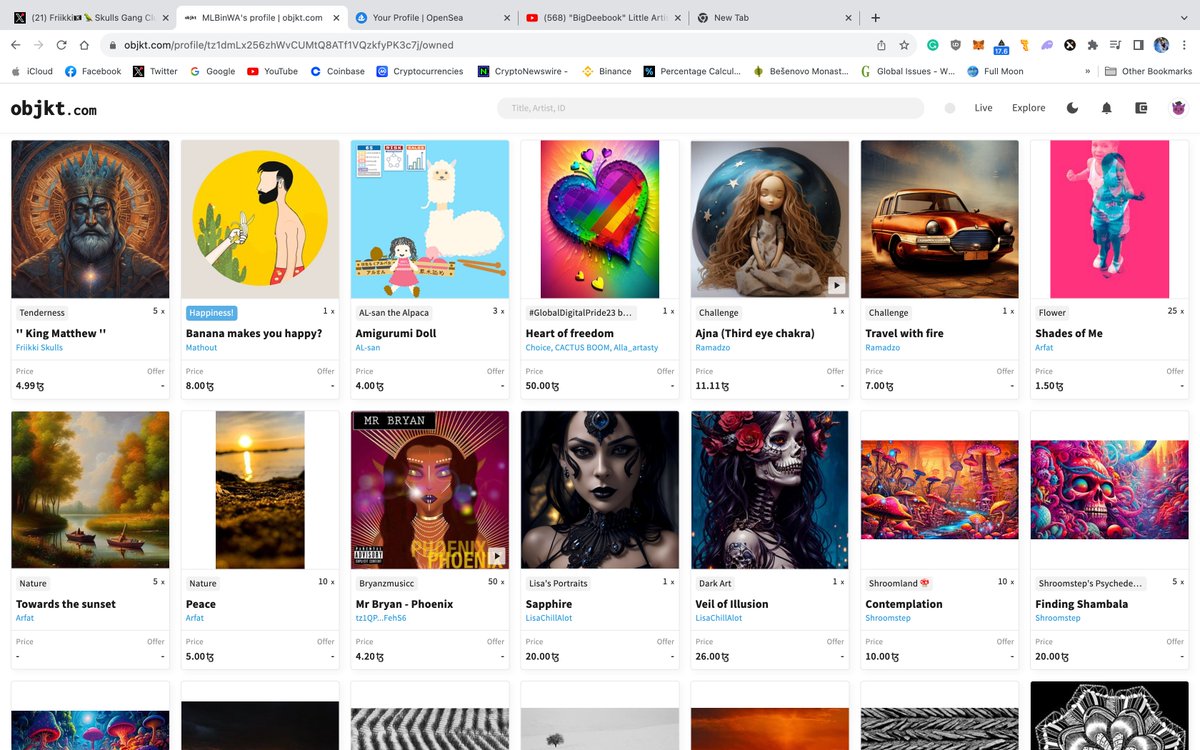Image resolution: width=1200 pixels, height=750 pixels.
Task: Open the Travel with fire title
Action: point(904,333)
